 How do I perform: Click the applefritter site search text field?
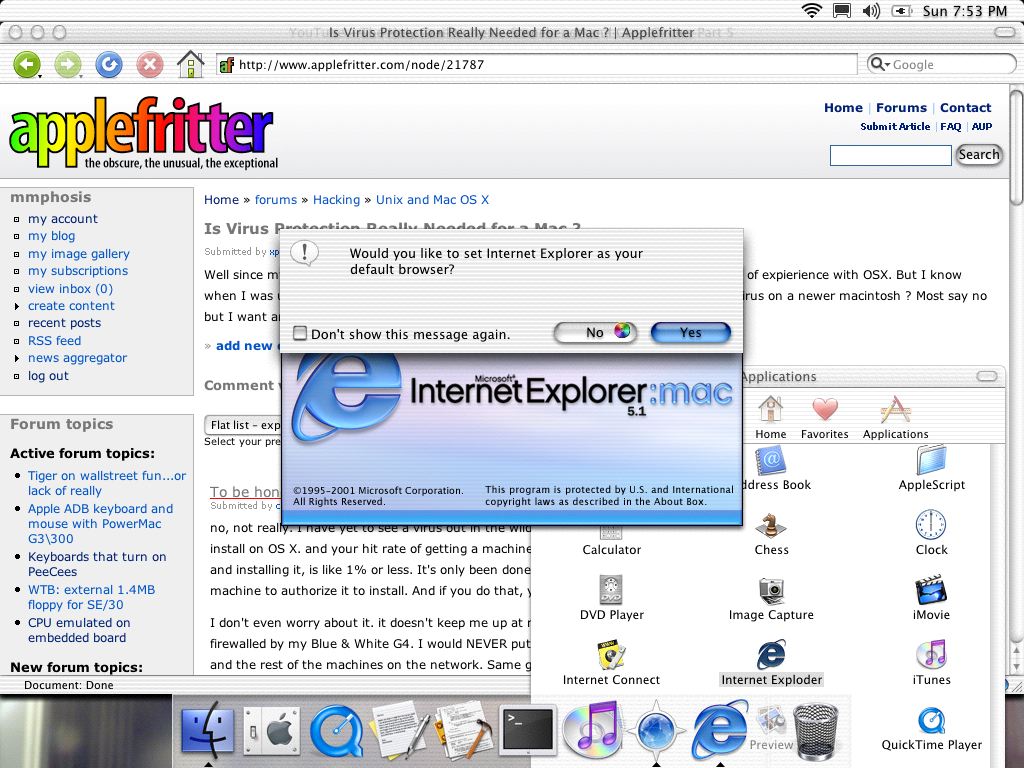(x=890, y=155)
